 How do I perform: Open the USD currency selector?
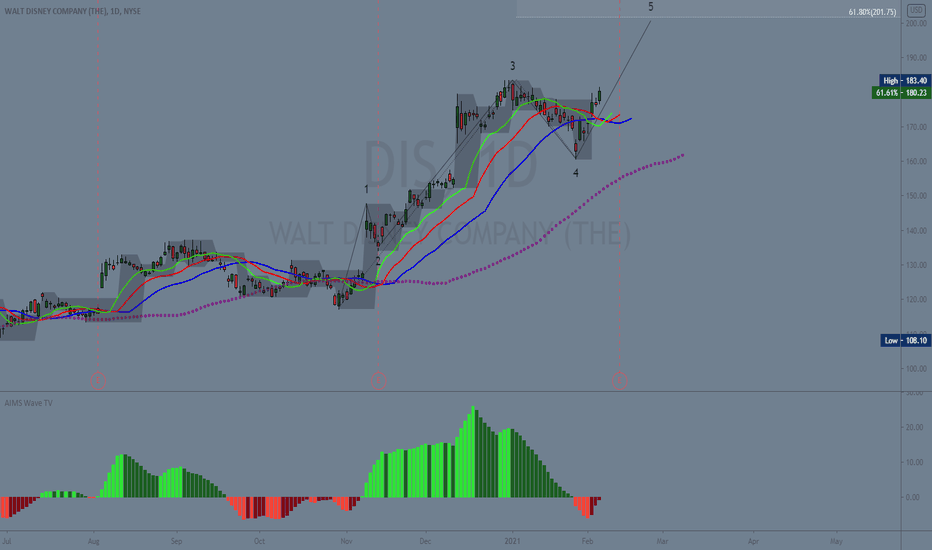click(x=916, y=10)
